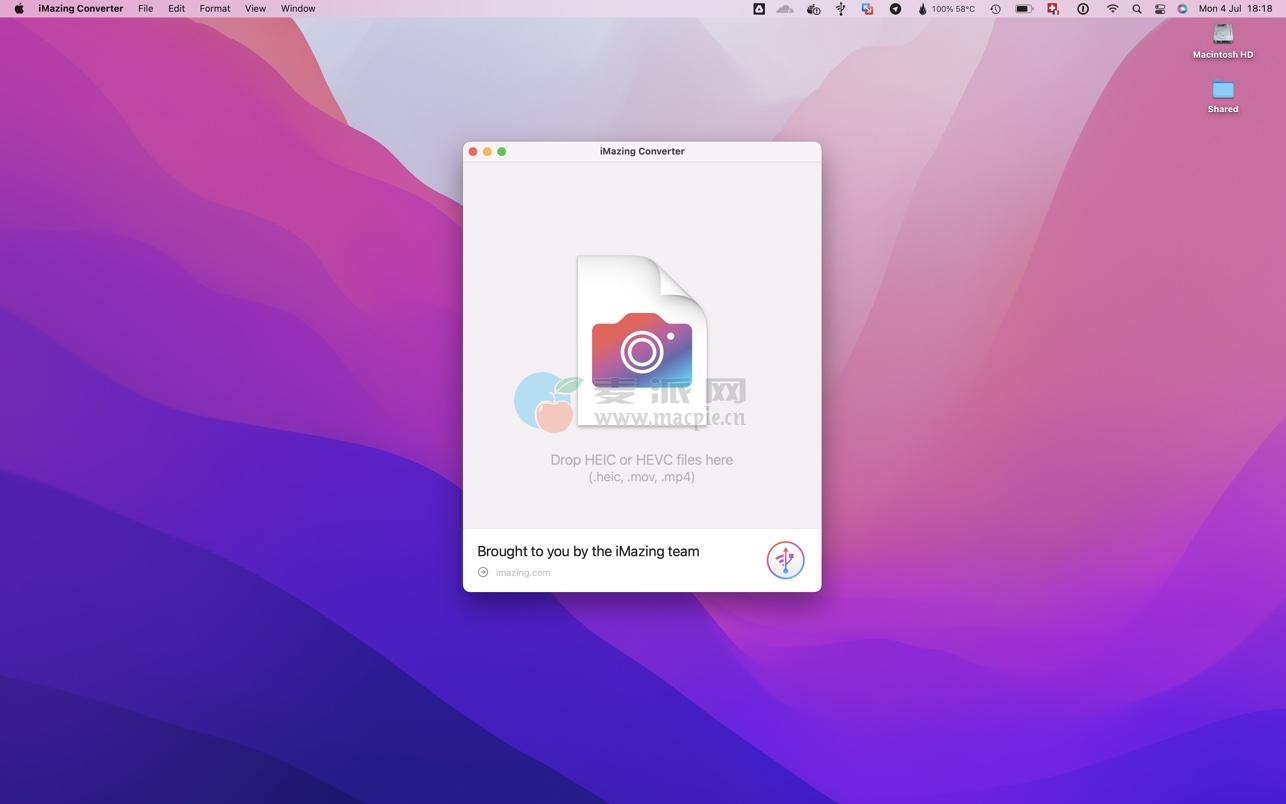Click the arrow icon beside imazing.com

(x=483, y=573)
